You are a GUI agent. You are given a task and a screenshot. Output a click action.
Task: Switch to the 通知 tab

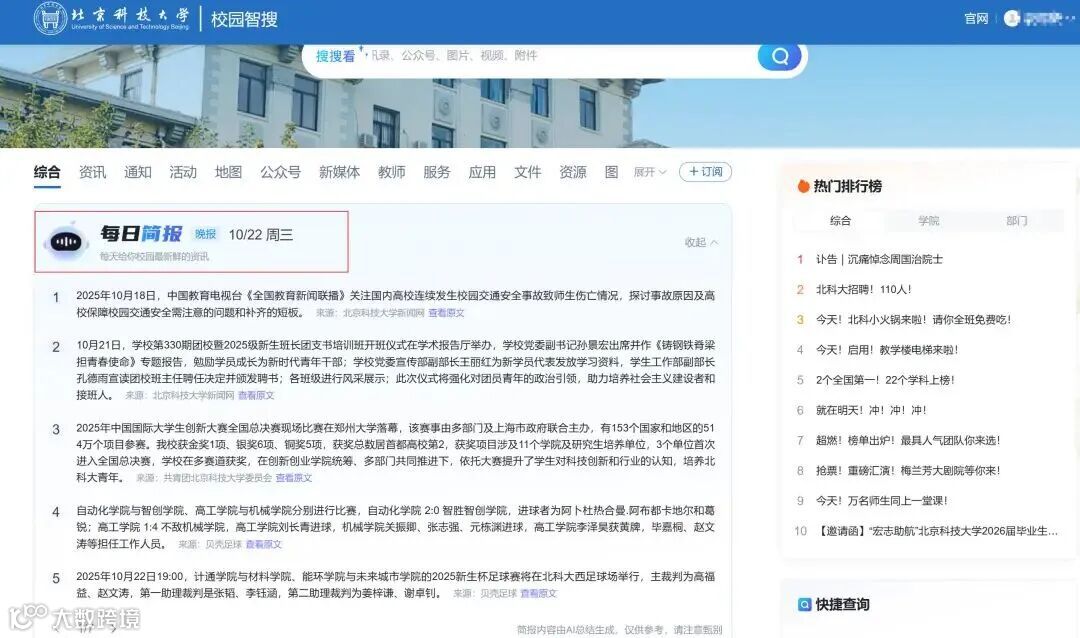138,172
